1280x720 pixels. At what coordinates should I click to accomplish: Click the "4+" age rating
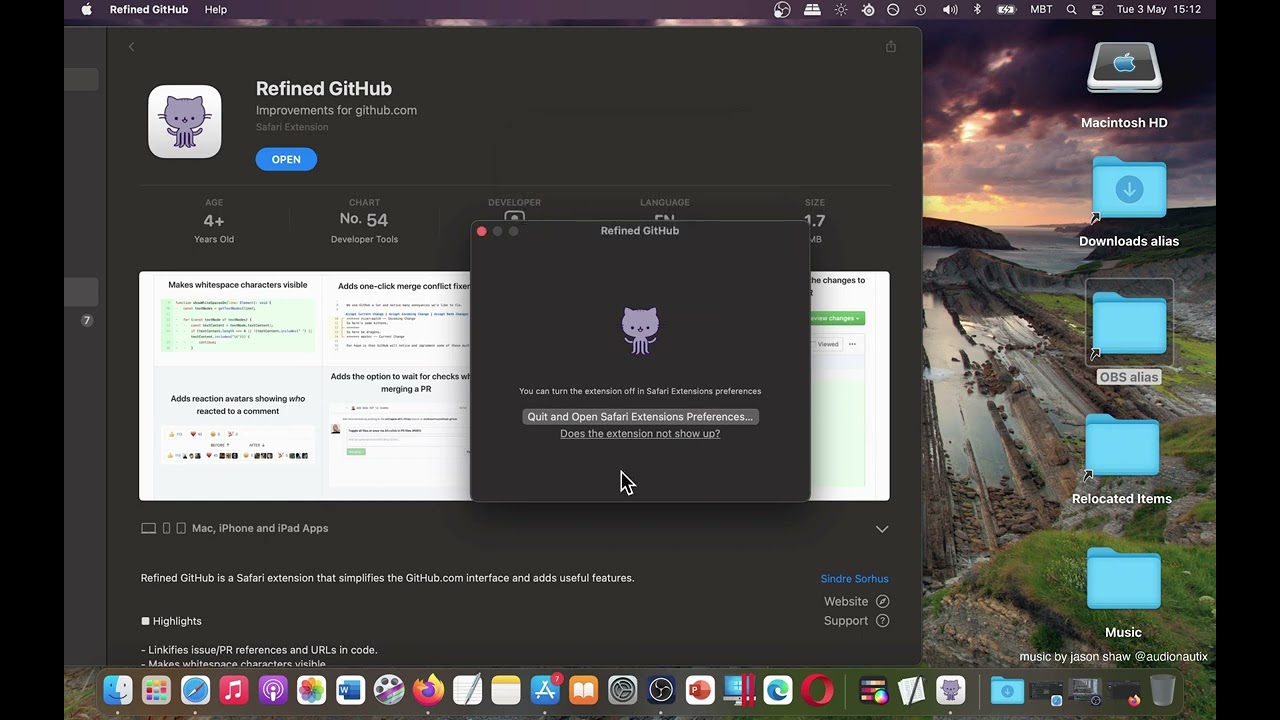214,220
